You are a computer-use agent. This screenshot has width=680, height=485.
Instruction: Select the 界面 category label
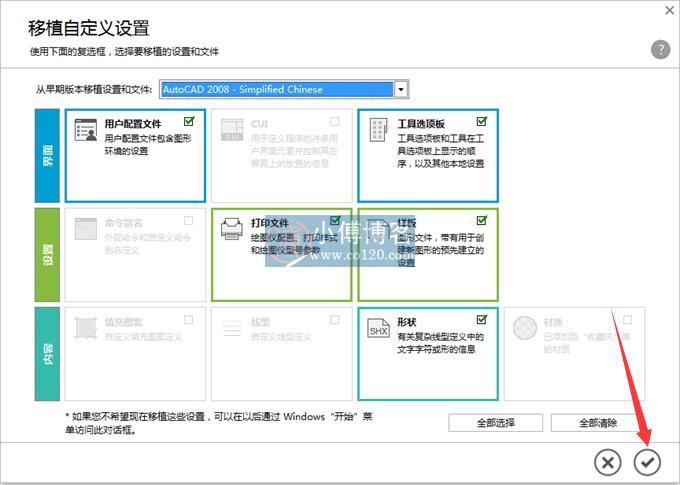47,156
